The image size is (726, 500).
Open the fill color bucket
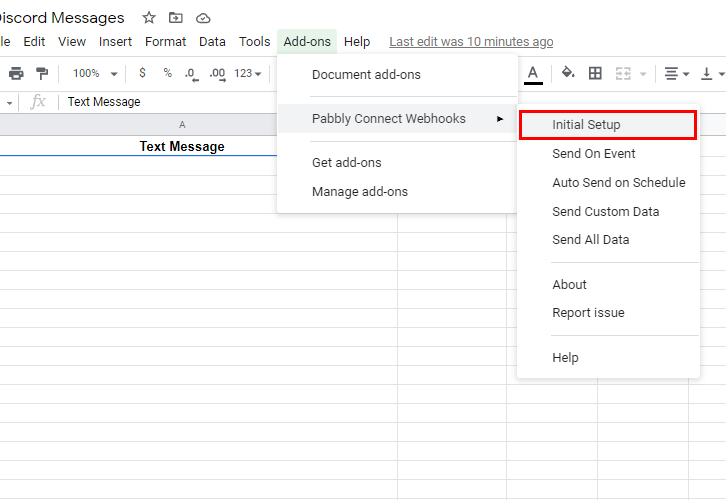(x=568, y=73)
